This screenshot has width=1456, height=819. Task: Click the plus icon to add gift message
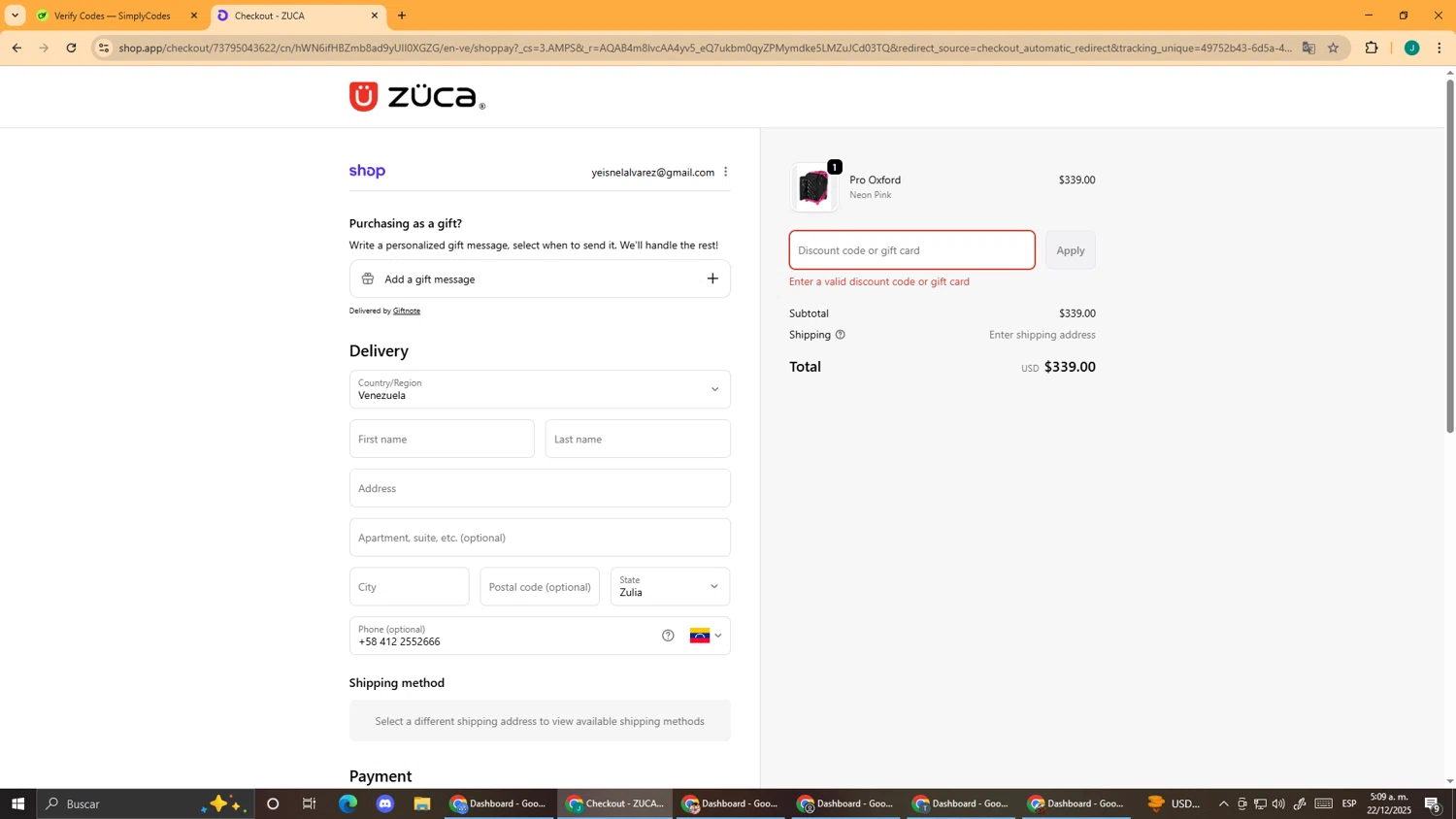click(712, 279)
